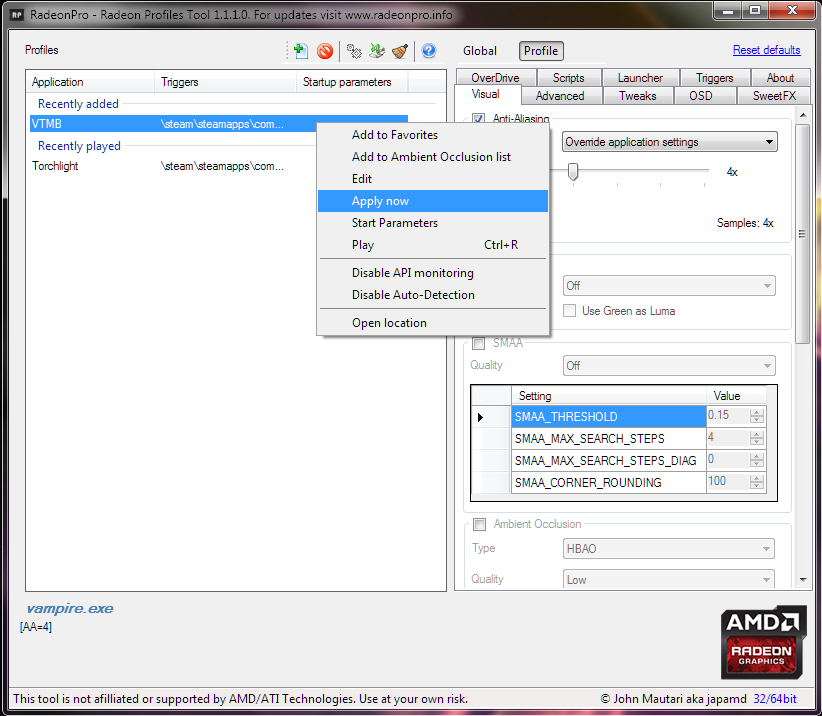Click the settings panel scroll down arrow
Screen dimensions: 822x716
[803, 580]
